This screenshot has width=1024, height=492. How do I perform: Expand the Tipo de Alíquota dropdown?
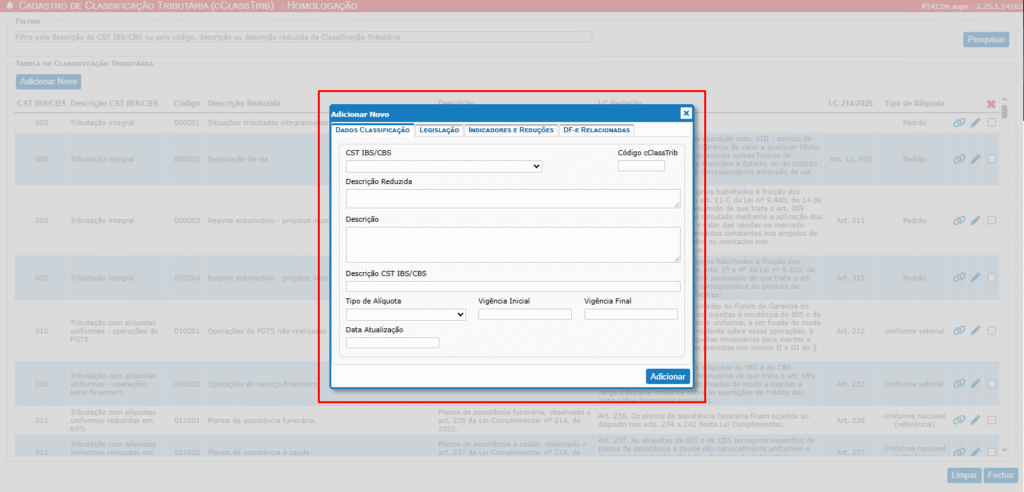(406, 314)
